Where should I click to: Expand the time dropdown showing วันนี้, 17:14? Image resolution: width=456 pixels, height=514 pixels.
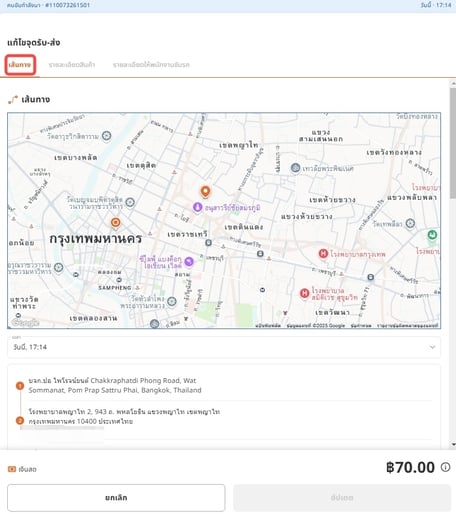(x=224, y=347)
